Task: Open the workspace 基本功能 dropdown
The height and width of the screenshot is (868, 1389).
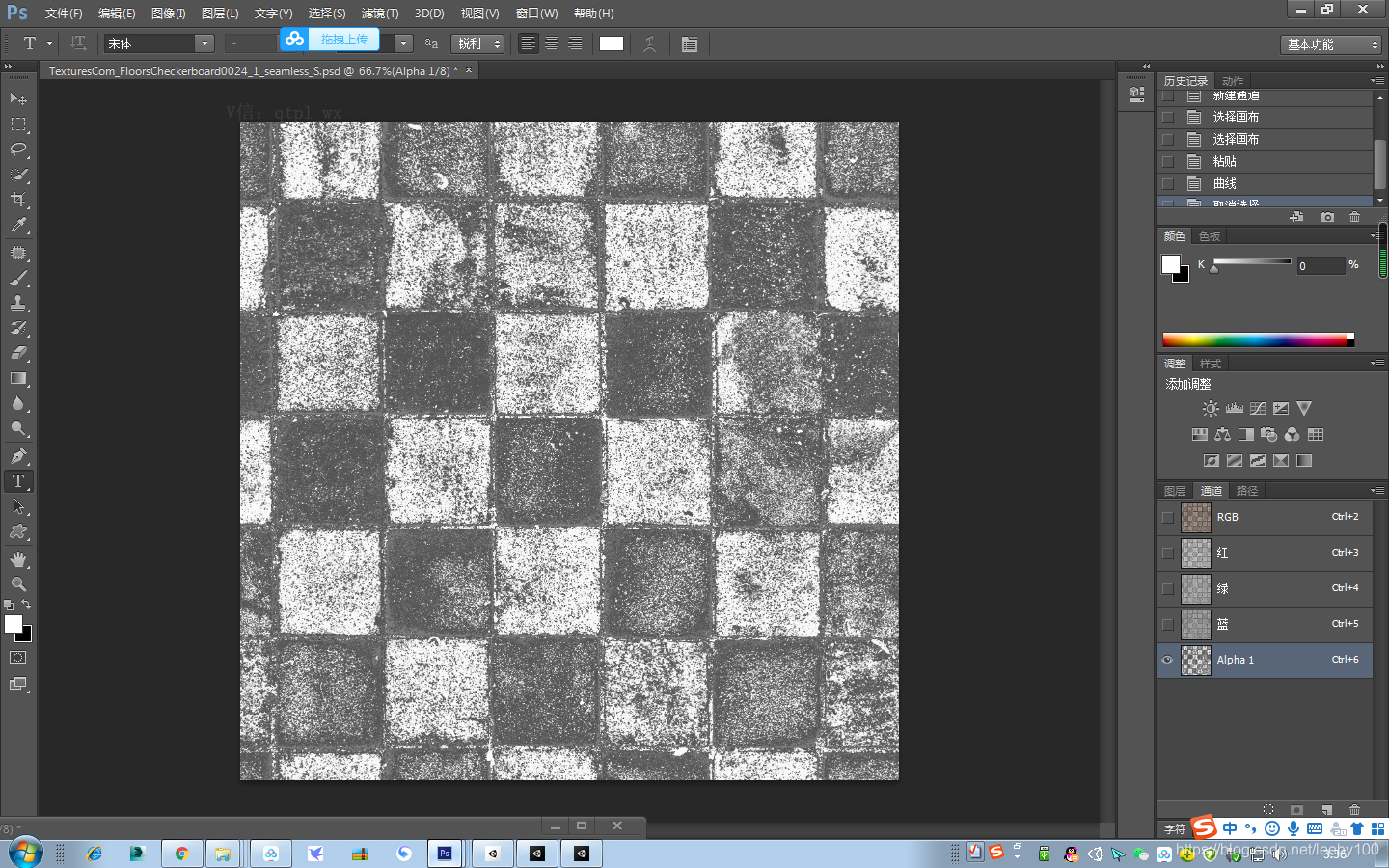Action: (x=1332, y=44)
